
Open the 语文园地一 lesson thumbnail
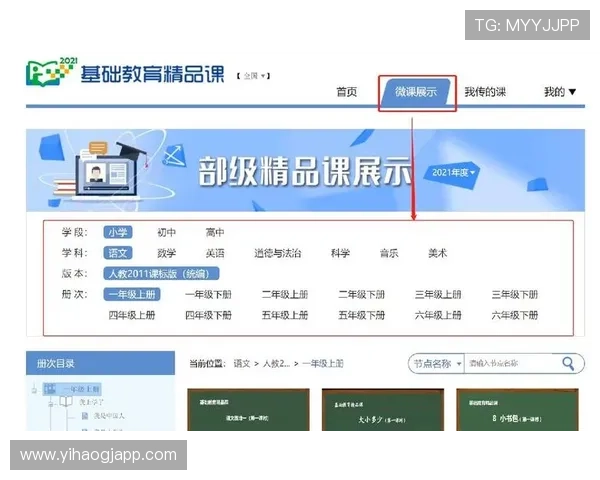(x=248, y=410)
